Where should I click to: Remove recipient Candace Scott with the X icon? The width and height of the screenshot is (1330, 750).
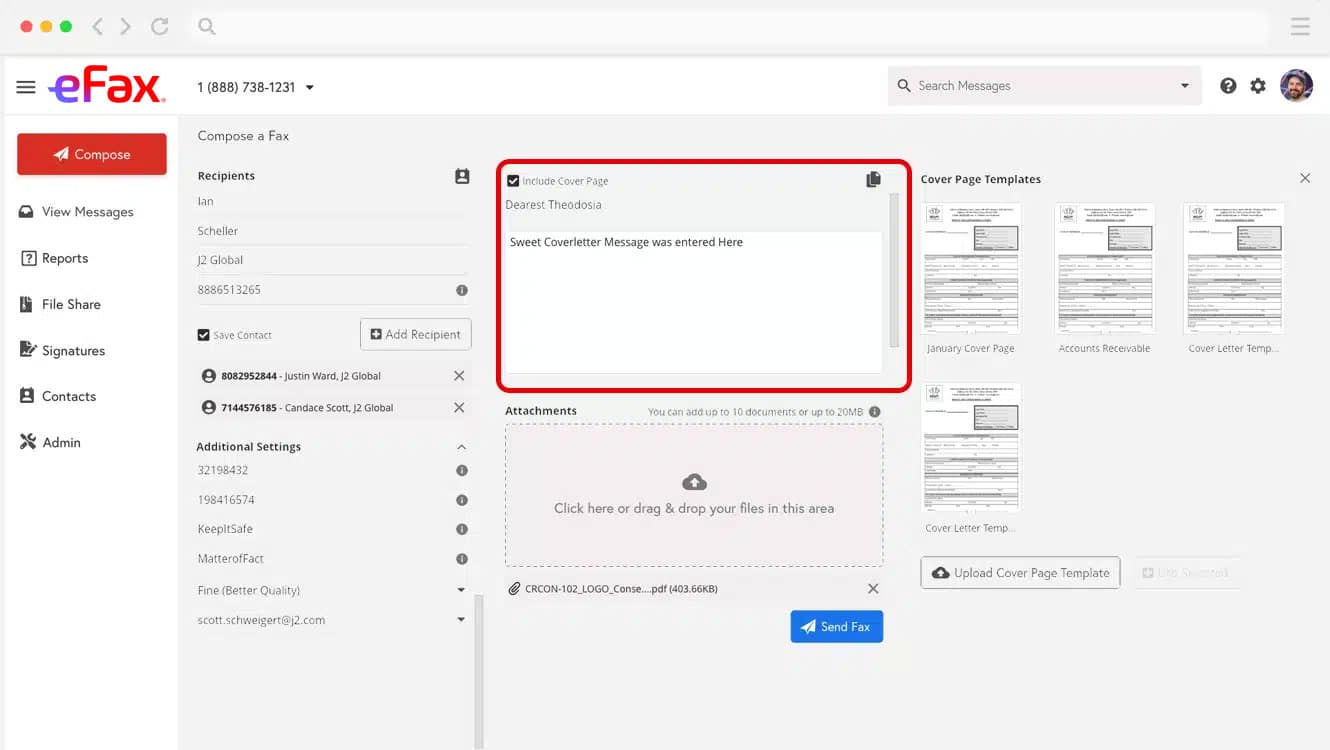458,407
